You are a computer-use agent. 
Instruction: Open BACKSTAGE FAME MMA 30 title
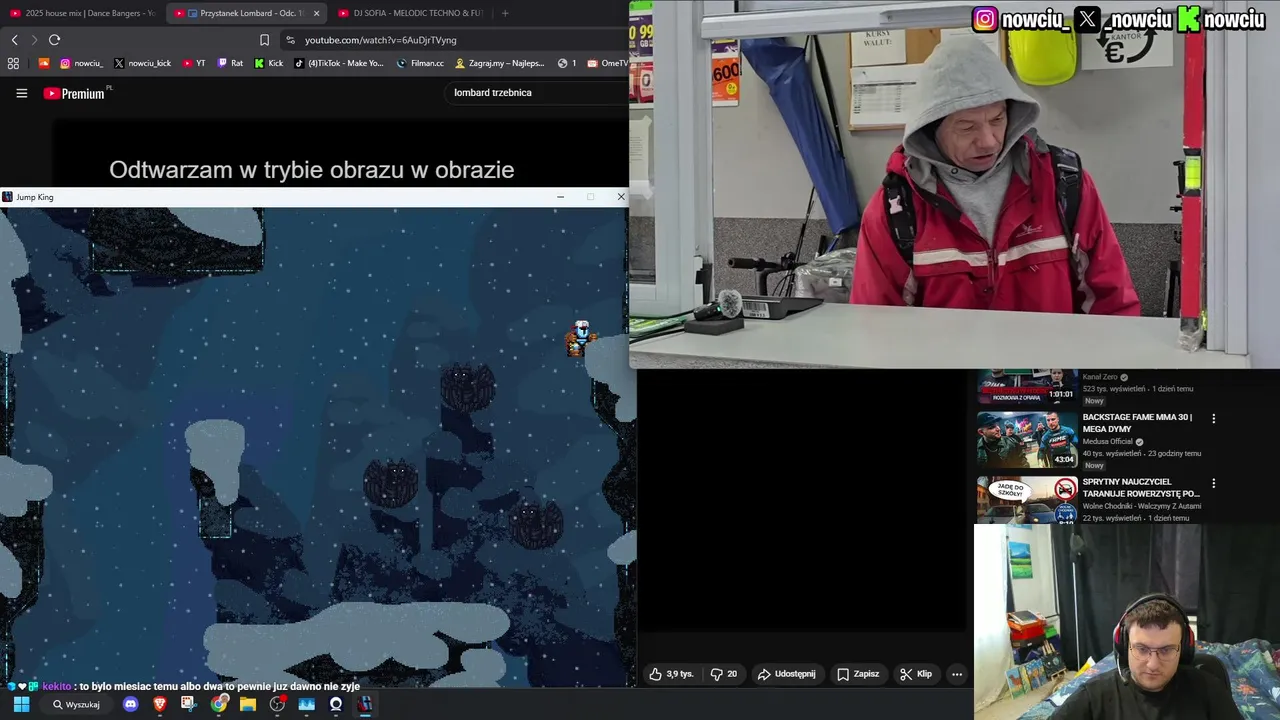click(x=1137, y=423)
